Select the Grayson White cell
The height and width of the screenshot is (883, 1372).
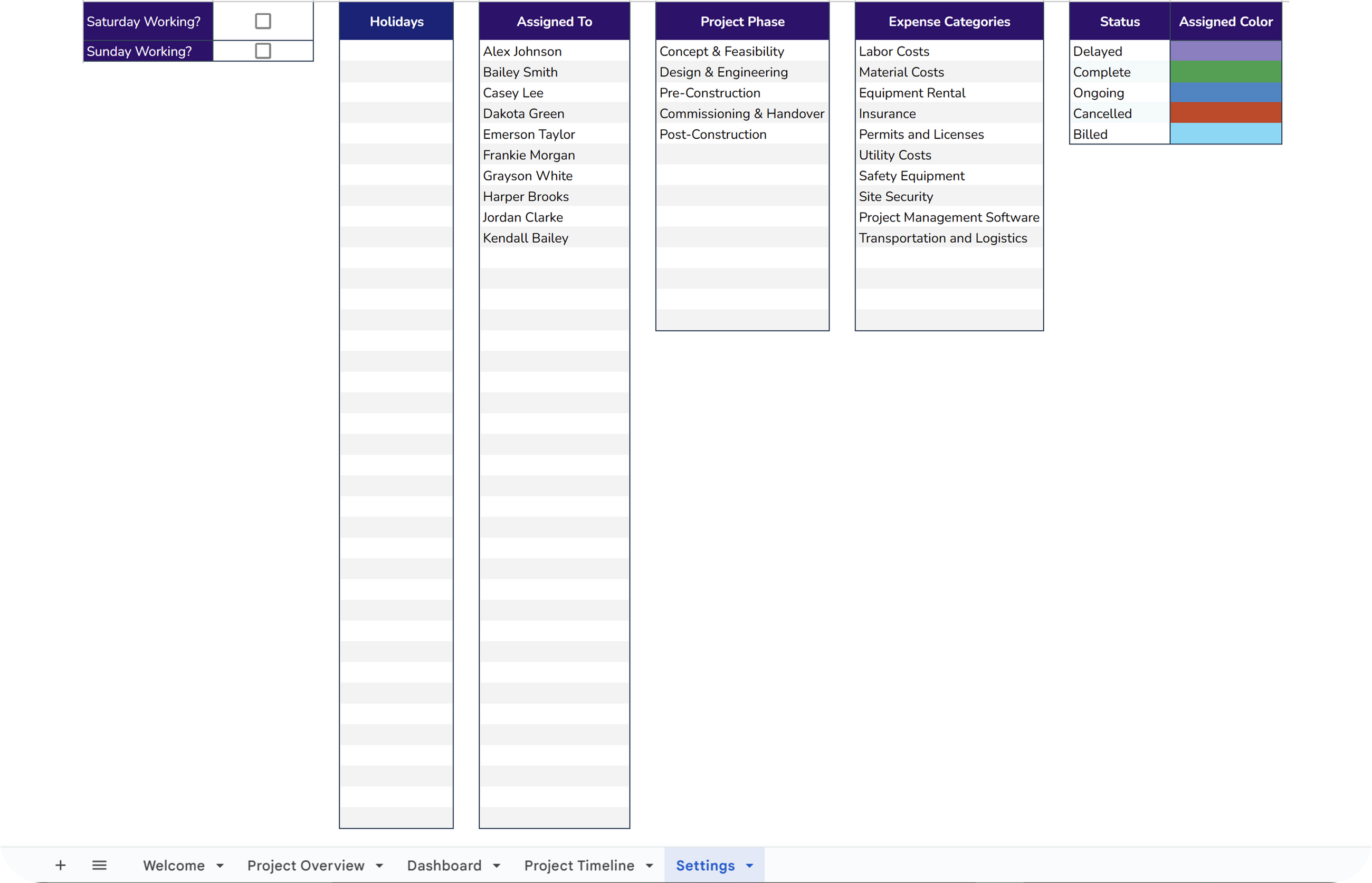click(554, 175)
